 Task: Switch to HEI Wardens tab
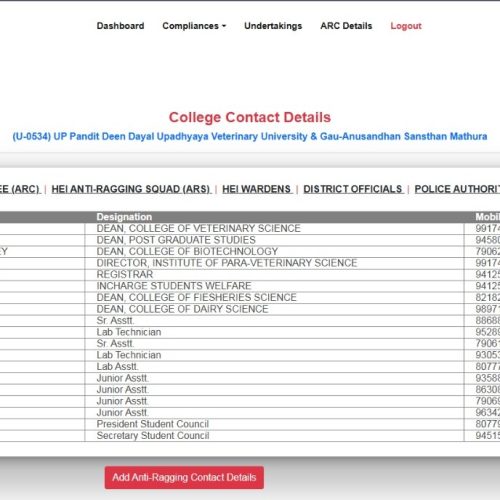tap(257, 189)
